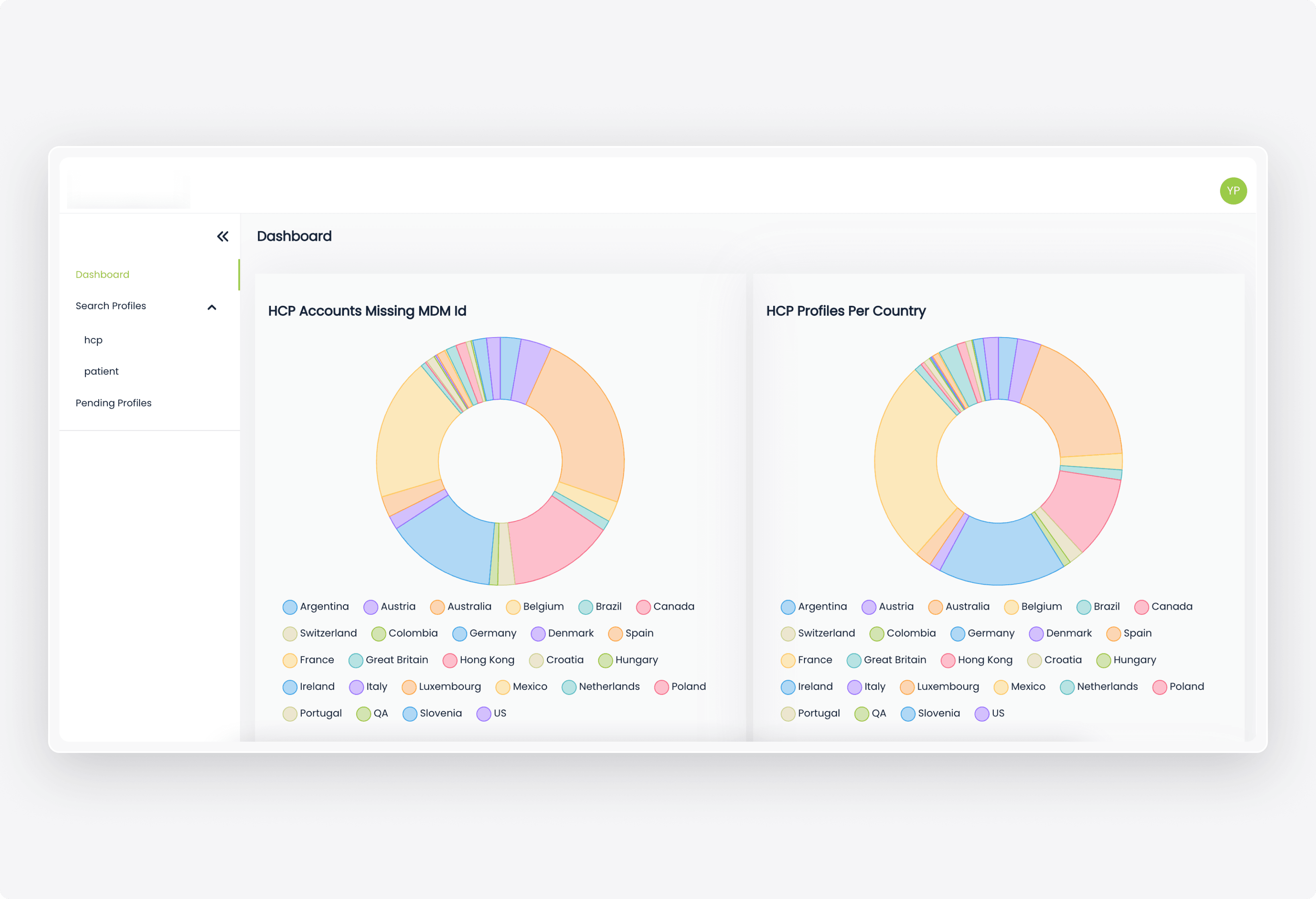
Task: Toggle US in Missing MDM Id legend
Action: [x=491, y=713]
